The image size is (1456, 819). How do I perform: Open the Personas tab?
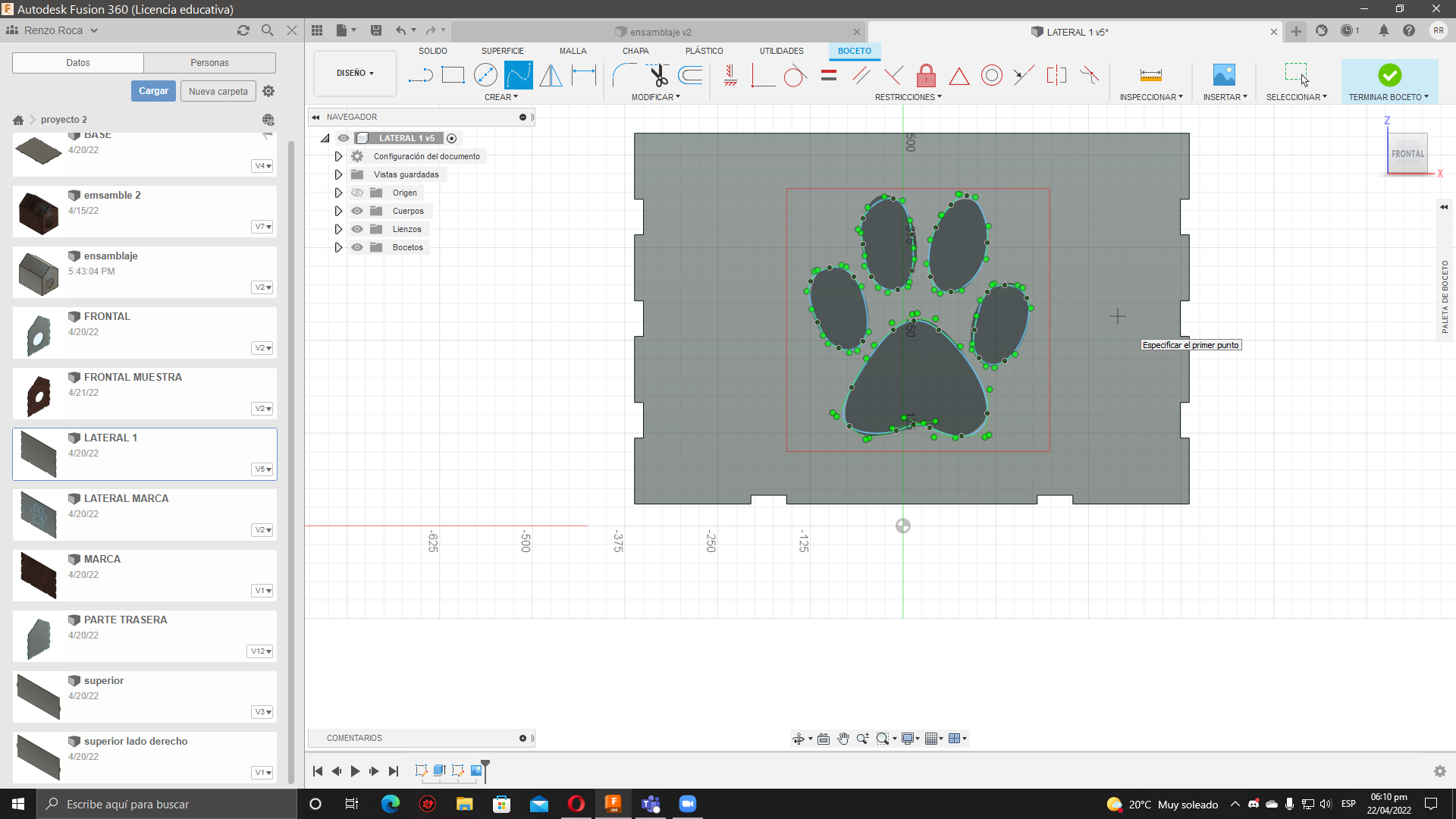[209, 63]
